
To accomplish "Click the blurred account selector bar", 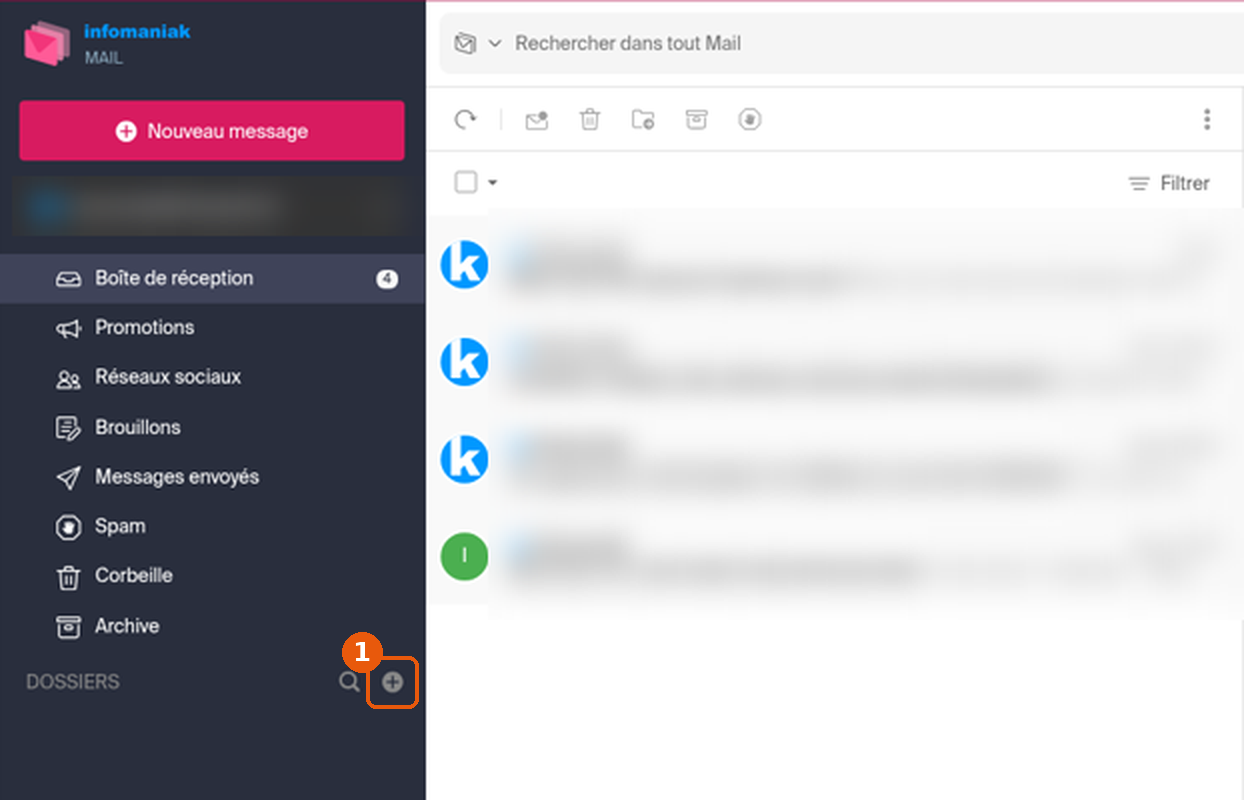I will 212,207.
